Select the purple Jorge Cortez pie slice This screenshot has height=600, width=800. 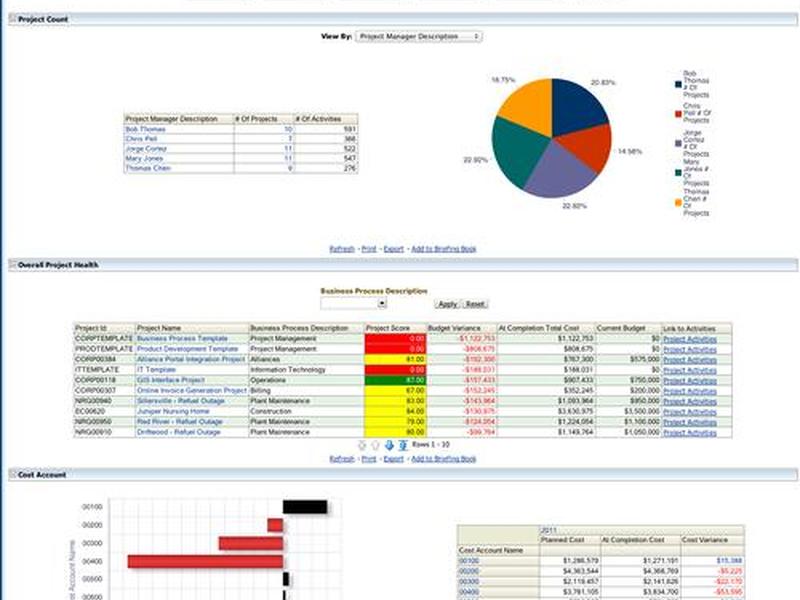coord(558,172)
